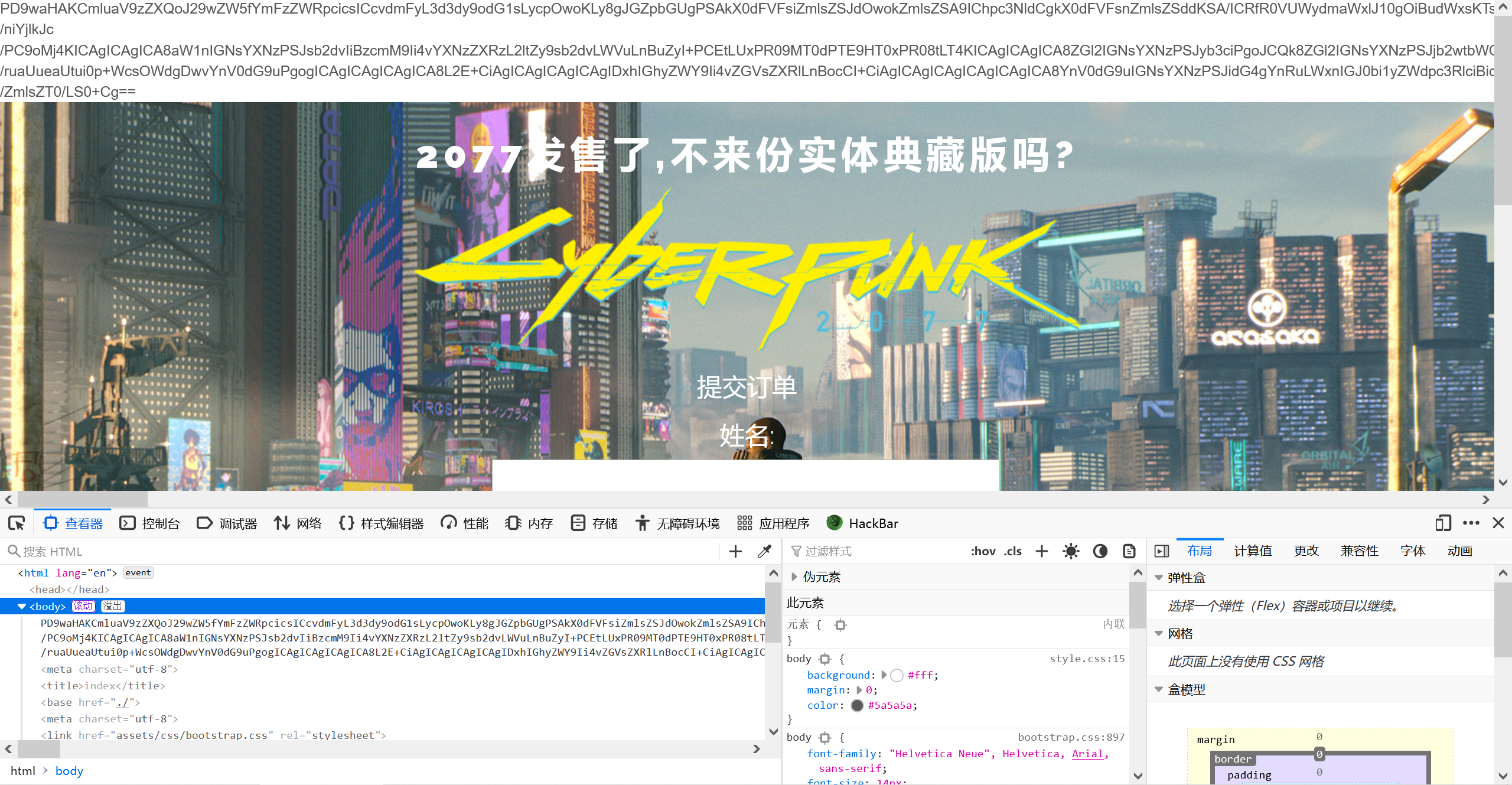Open the #5a5a5a color swatch

point(858,705)
